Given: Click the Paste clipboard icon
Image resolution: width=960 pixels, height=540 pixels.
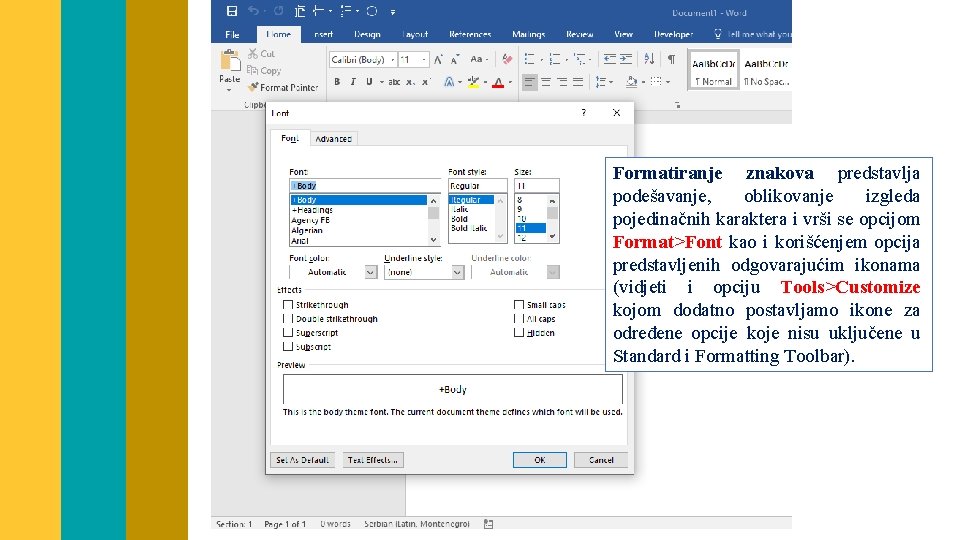Looking at the screenshot, I should click(x=230, y=61).
